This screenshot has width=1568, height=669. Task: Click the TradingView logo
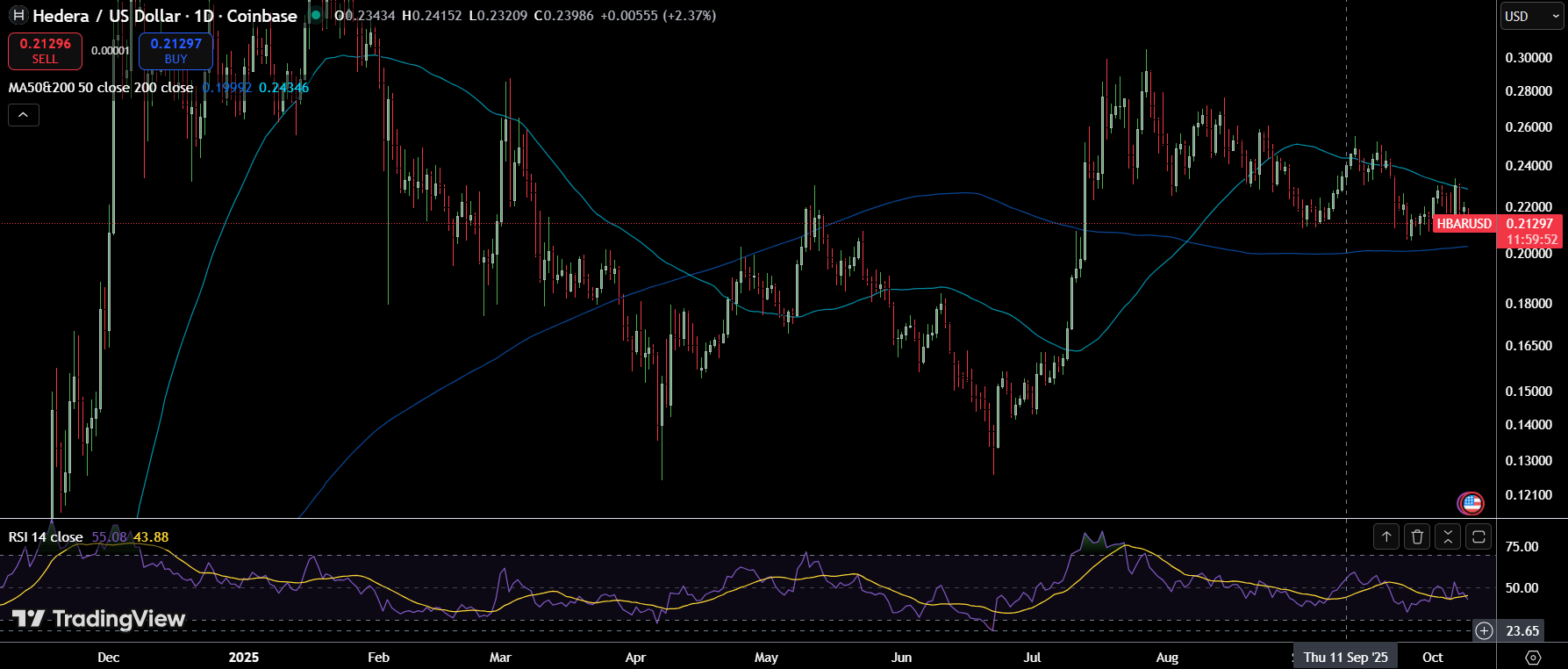[x=98, y=619]
